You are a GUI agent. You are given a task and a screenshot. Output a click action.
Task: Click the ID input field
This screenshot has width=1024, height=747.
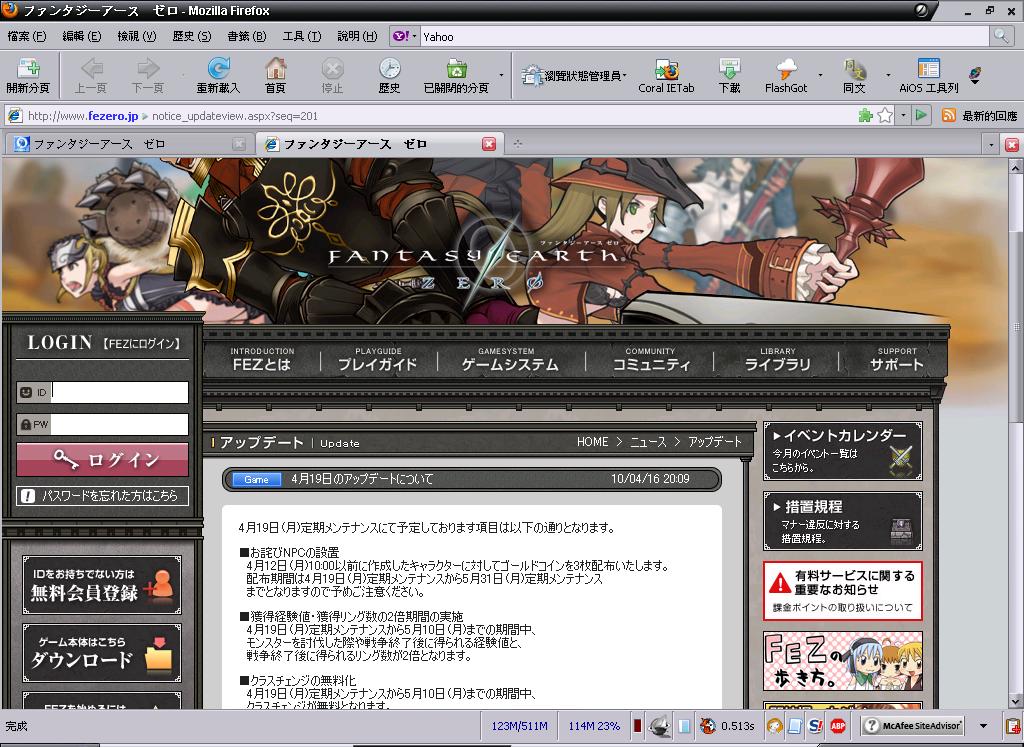[119, 393]
